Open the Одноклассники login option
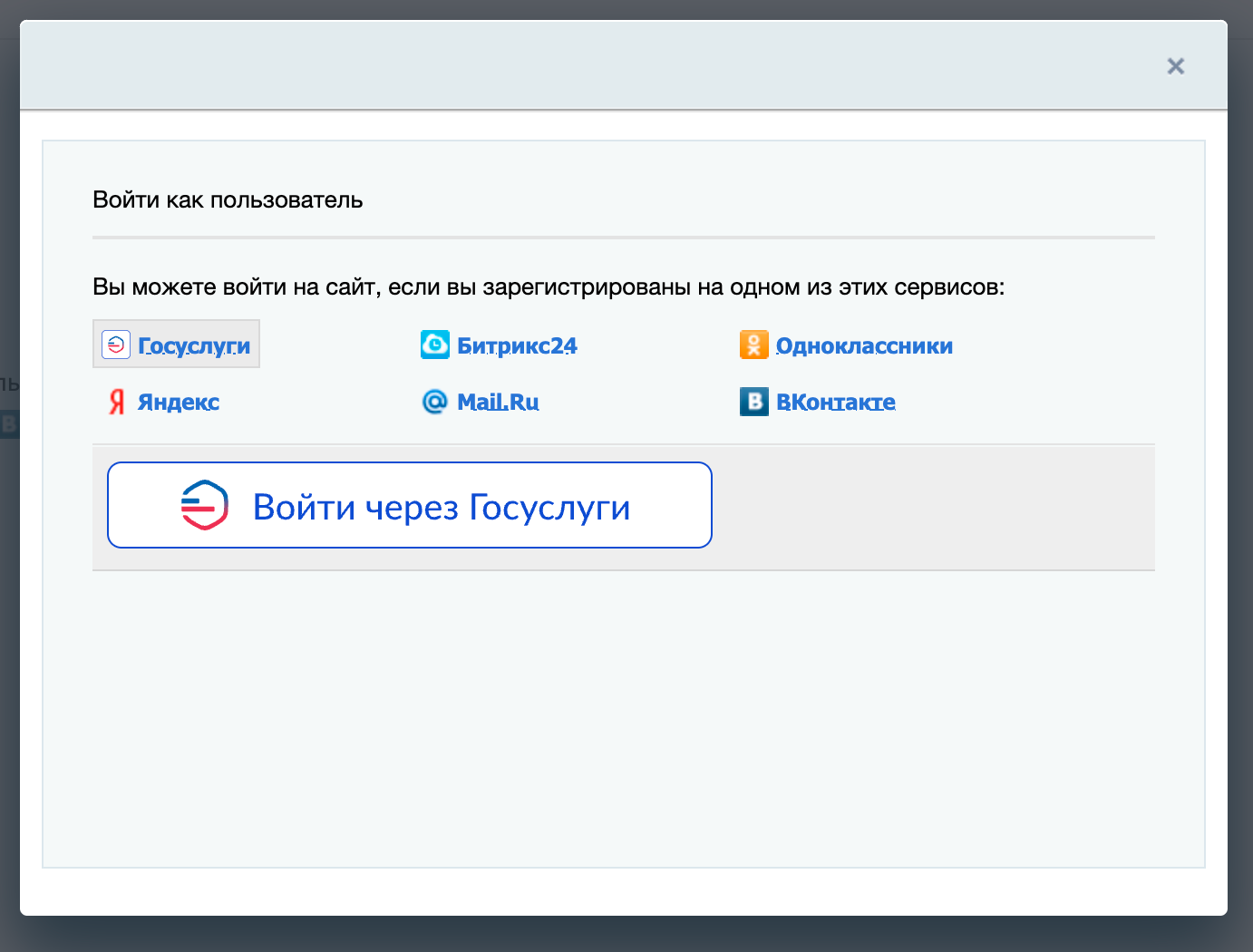Screen dimensions: 1253x952 coord(864,345)
